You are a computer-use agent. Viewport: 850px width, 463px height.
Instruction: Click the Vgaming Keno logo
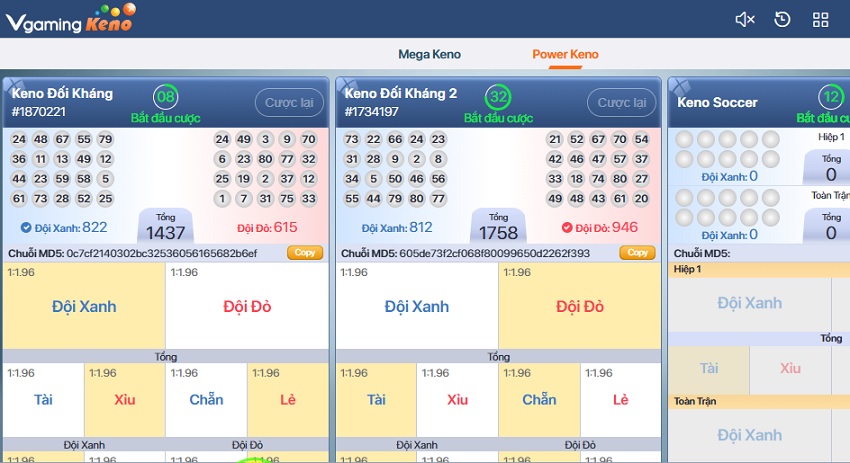[70, 19]
